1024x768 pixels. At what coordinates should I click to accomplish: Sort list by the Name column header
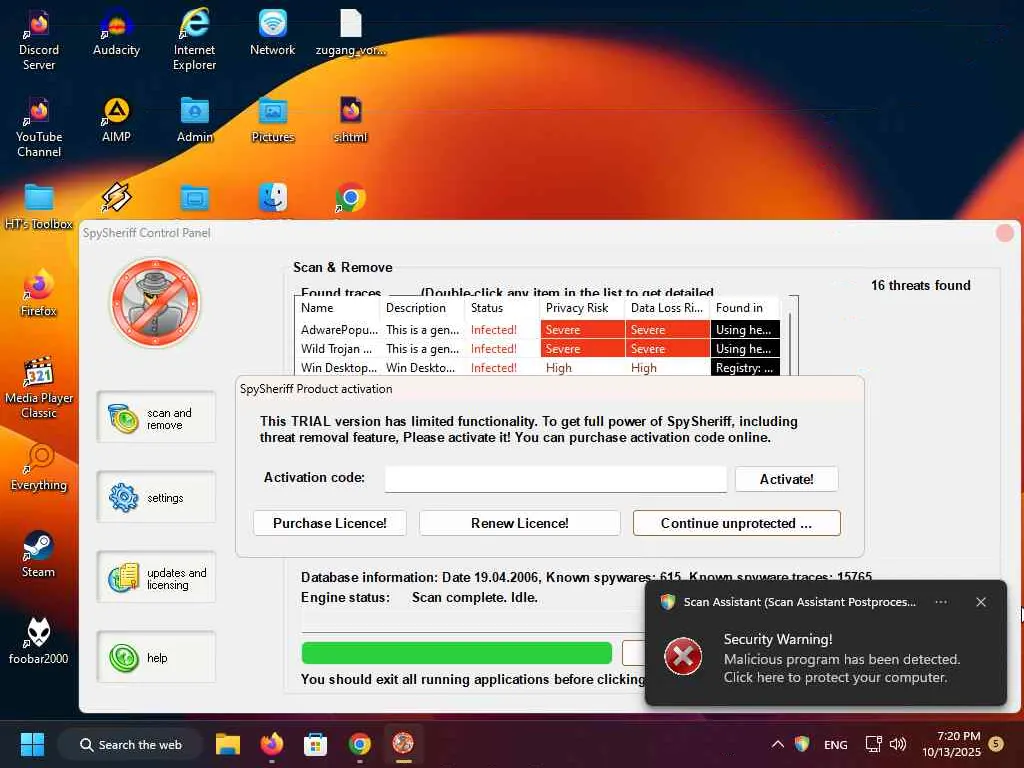tap(337, 308)
